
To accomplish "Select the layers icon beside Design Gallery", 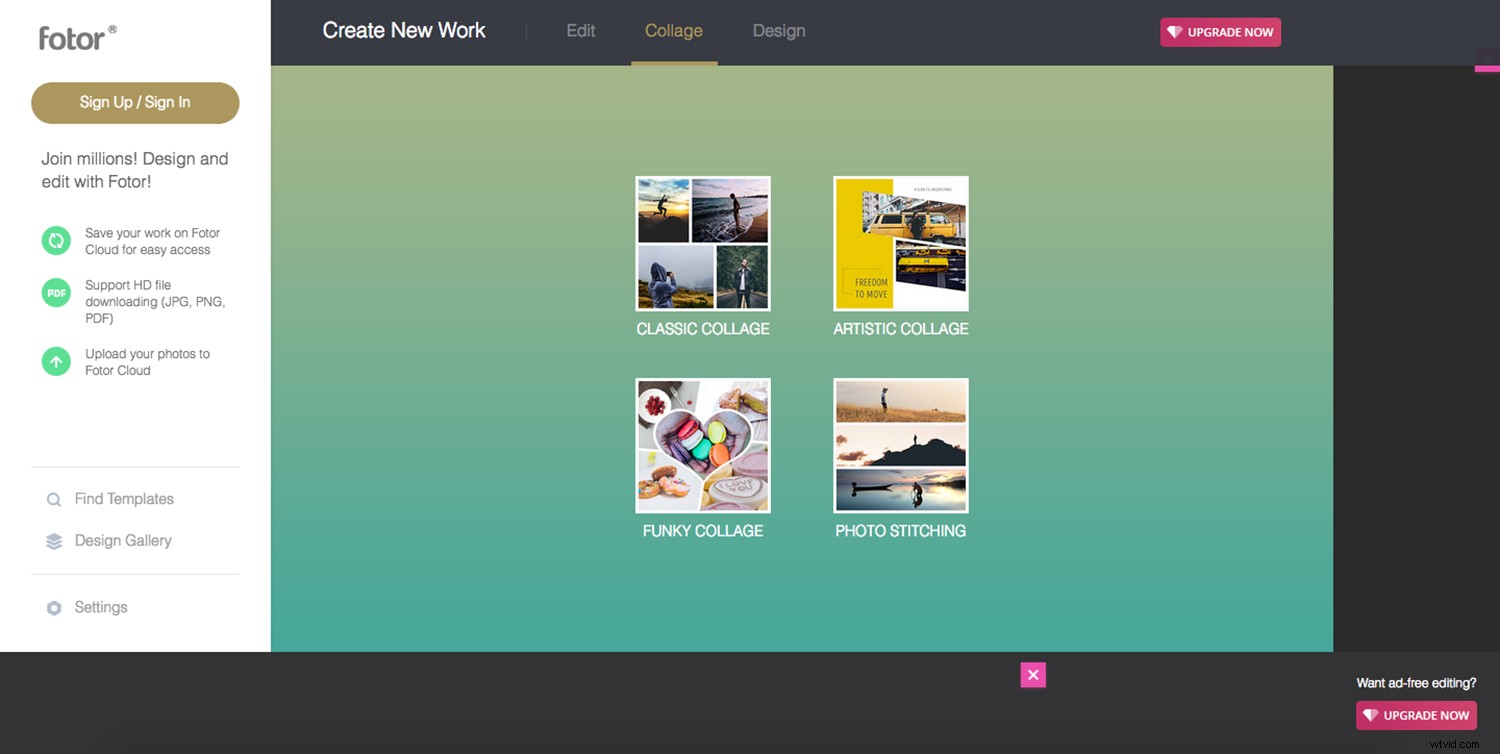I will tap(53, 540).
